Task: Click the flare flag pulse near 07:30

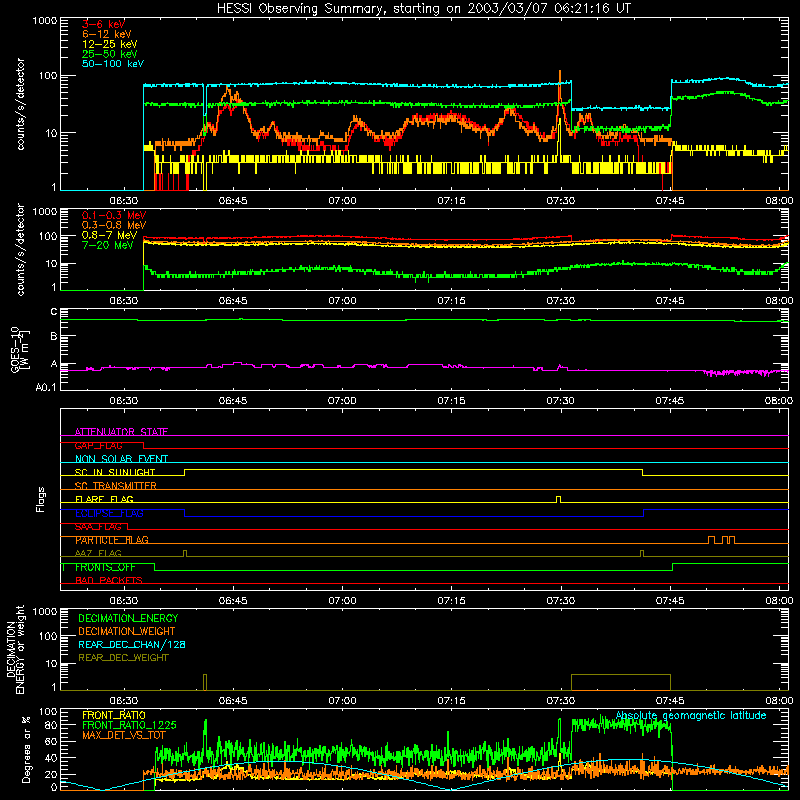Action: (x=558, y=499)
